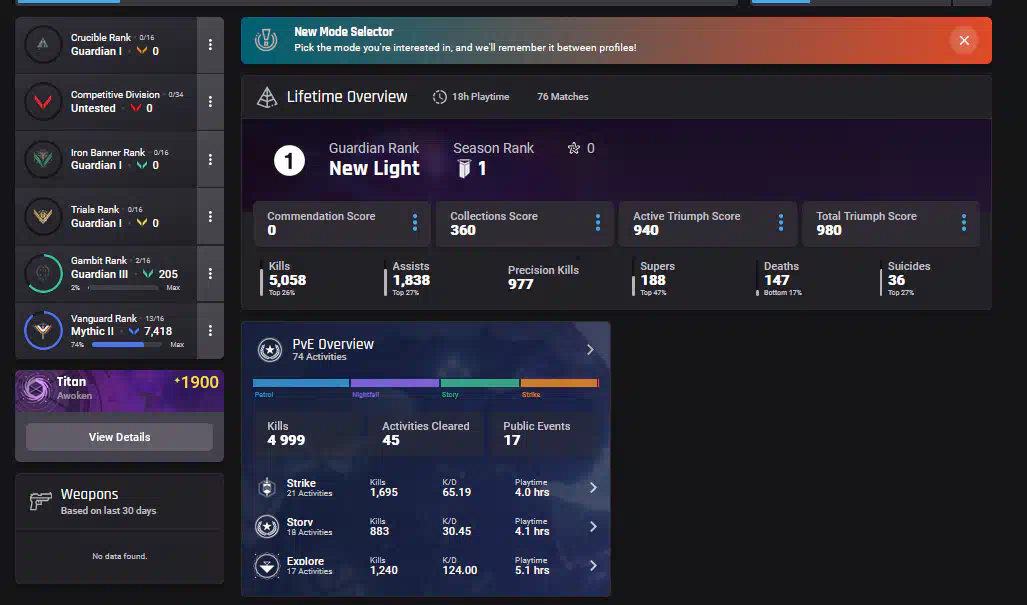Click the Deaths 147 stat
The image size is (1027, 605).
(x=781, y=280)
